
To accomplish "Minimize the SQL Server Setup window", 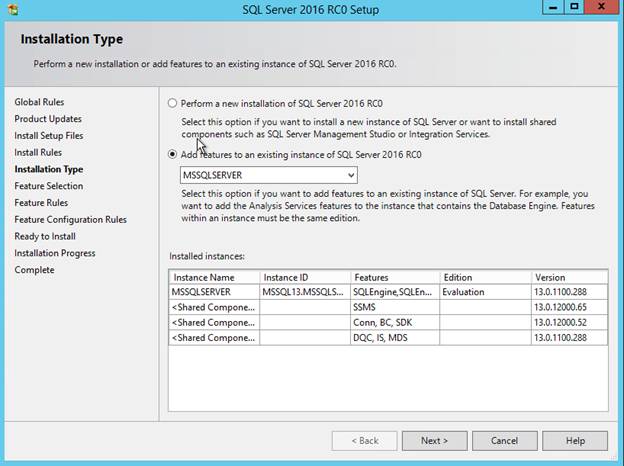I will click(x=553, y=7).
